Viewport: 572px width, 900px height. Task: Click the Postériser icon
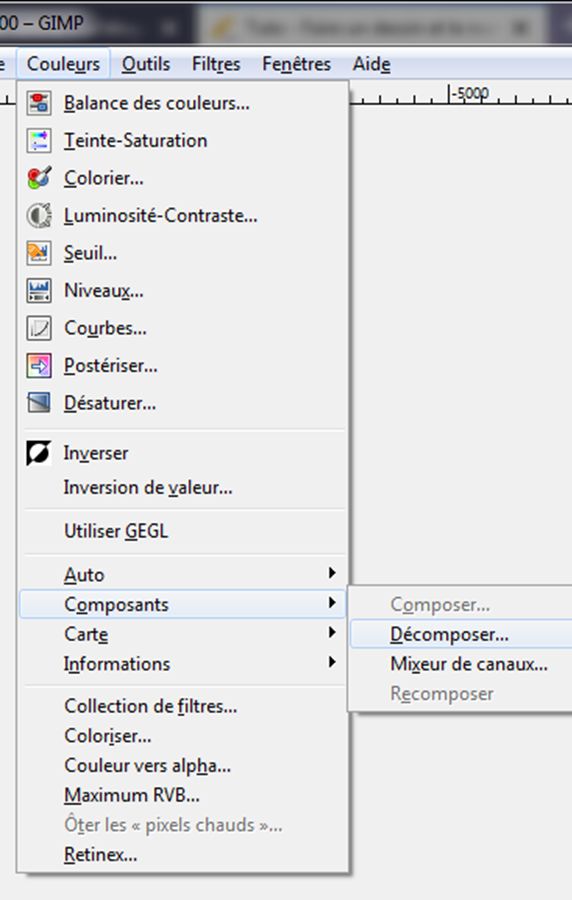pyautogui.click(x=38, y=366)
